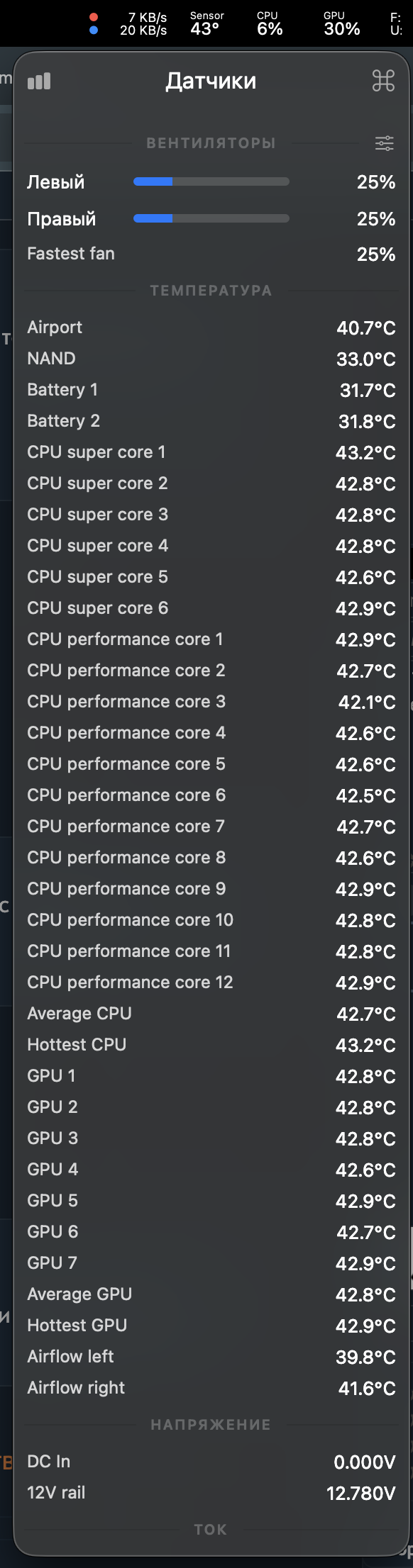Screen dimensions: 413x1568
Task: Adjust the Левый fan speed bar
Action: point(211,182)
